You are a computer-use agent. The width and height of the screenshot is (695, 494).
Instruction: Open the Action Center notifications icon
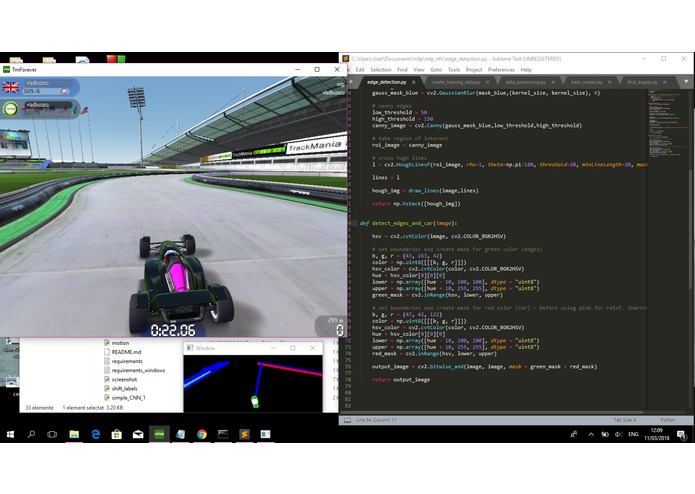click(x=681, y=435)
